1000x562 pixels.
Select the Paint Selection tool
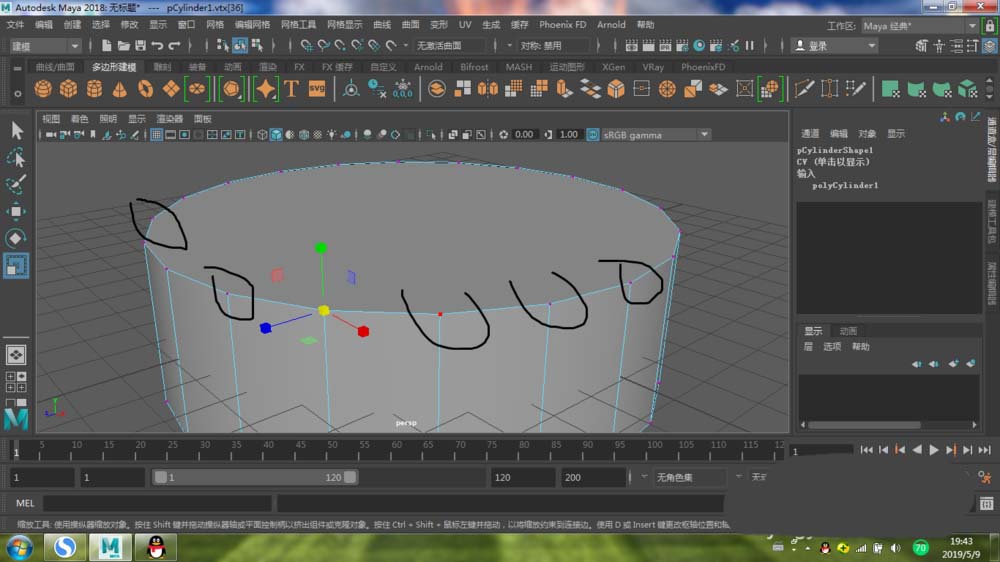17,184
